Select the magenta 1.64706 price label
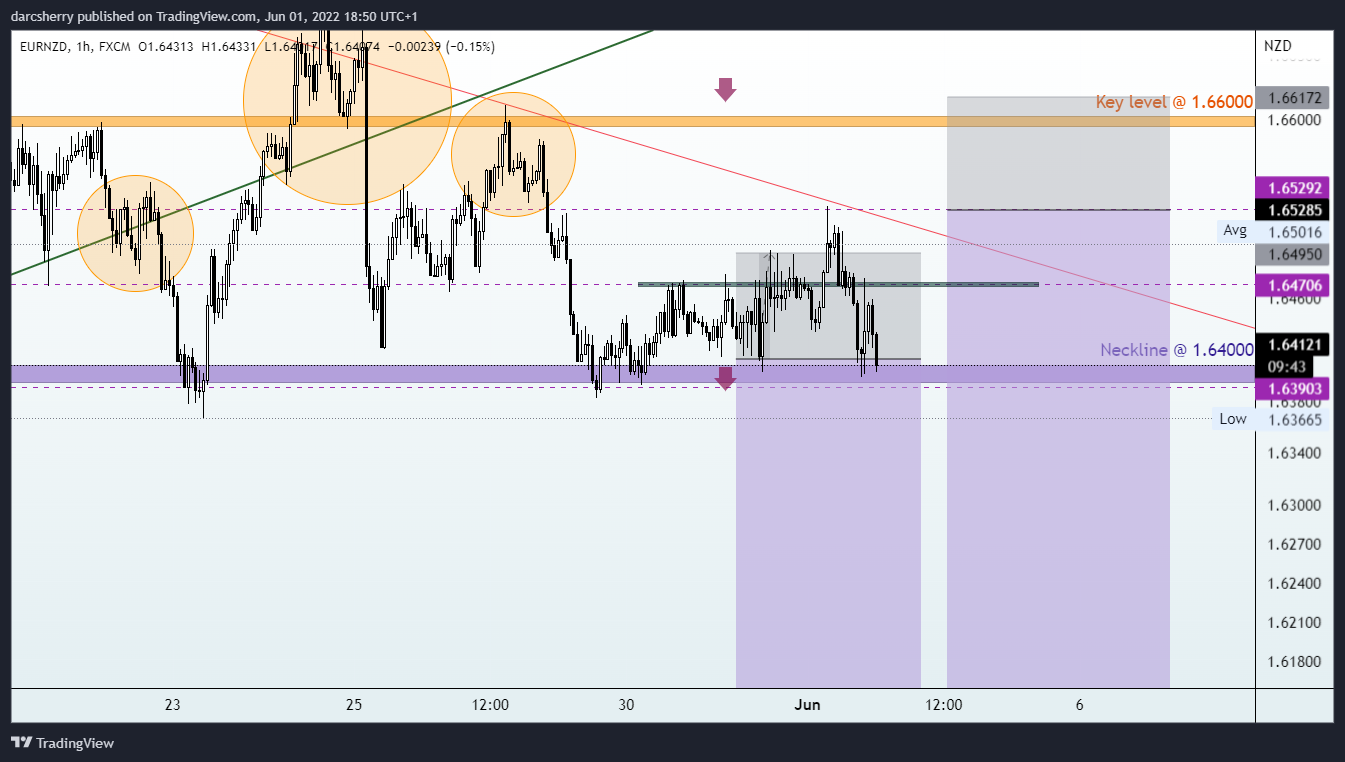 point(1293,285)
